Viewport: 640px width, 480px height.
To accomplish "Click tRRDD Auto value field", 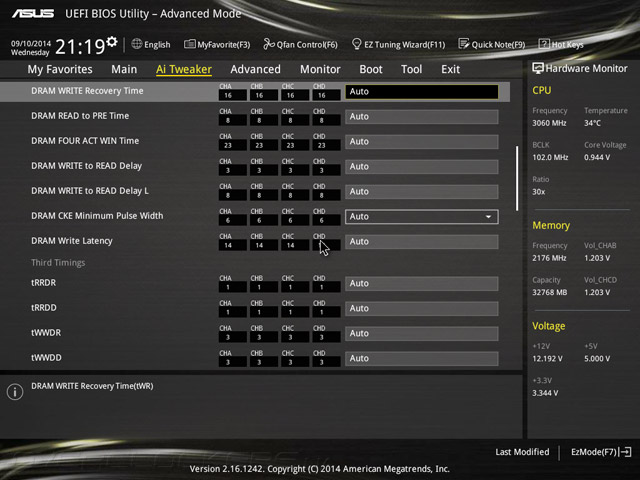I will pyautogui.click(x=422, y=308).
